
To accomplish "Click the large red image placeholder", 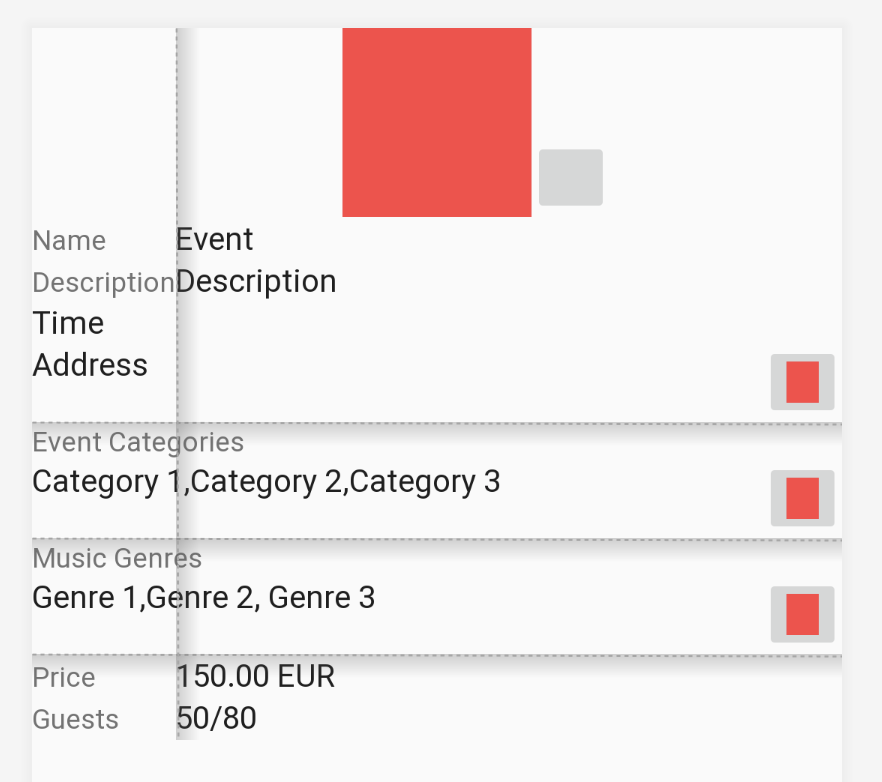I will [x=436, y=122].
